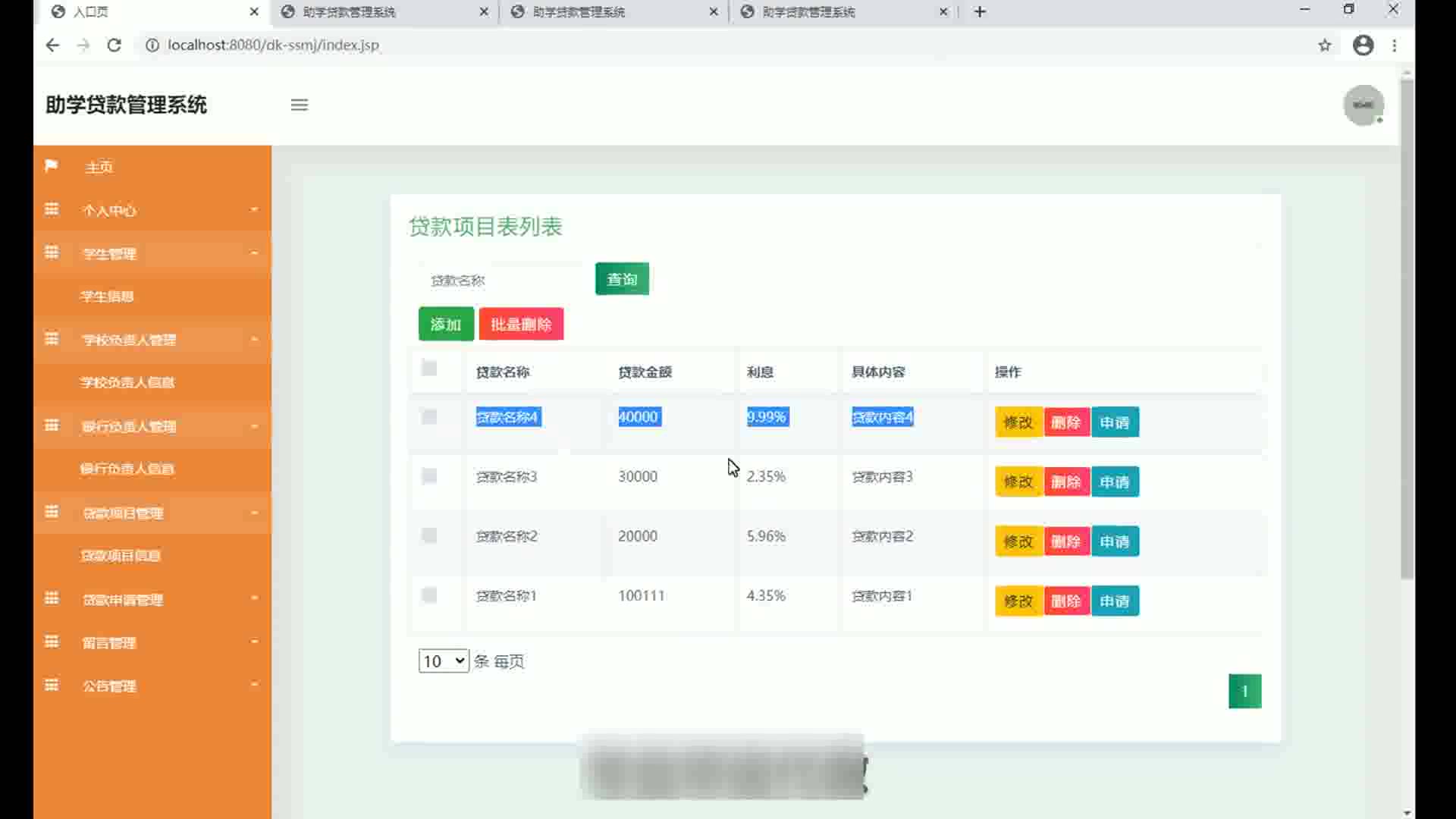This screenshot has height=819, width=1456.
Task: Click the green 添加 button
Action: pos(446,325)
